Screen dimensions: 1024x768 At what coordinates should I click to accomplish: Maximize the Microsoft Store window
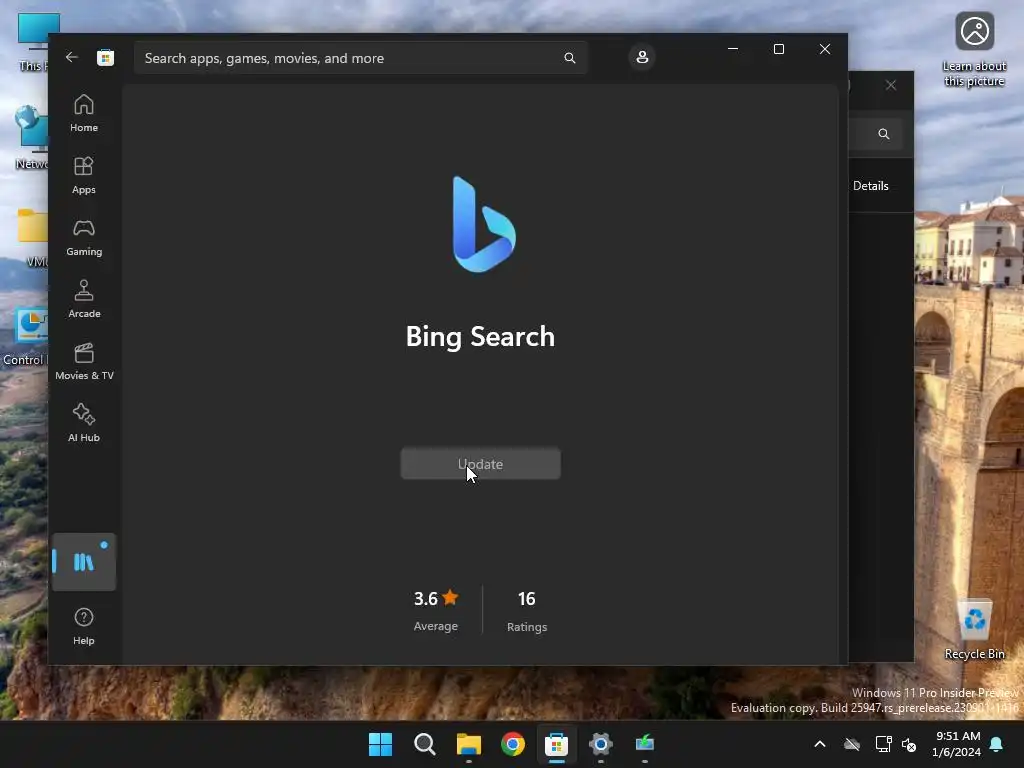[x=778, y=49]
